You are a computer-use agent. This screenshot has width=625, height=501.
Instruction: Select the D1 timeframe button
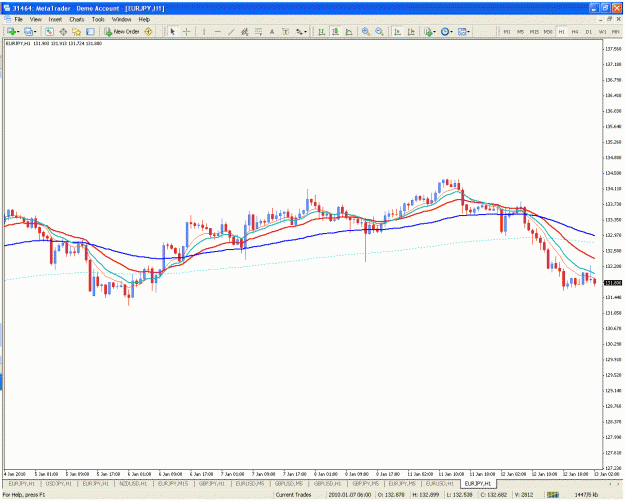click(589, 31)
